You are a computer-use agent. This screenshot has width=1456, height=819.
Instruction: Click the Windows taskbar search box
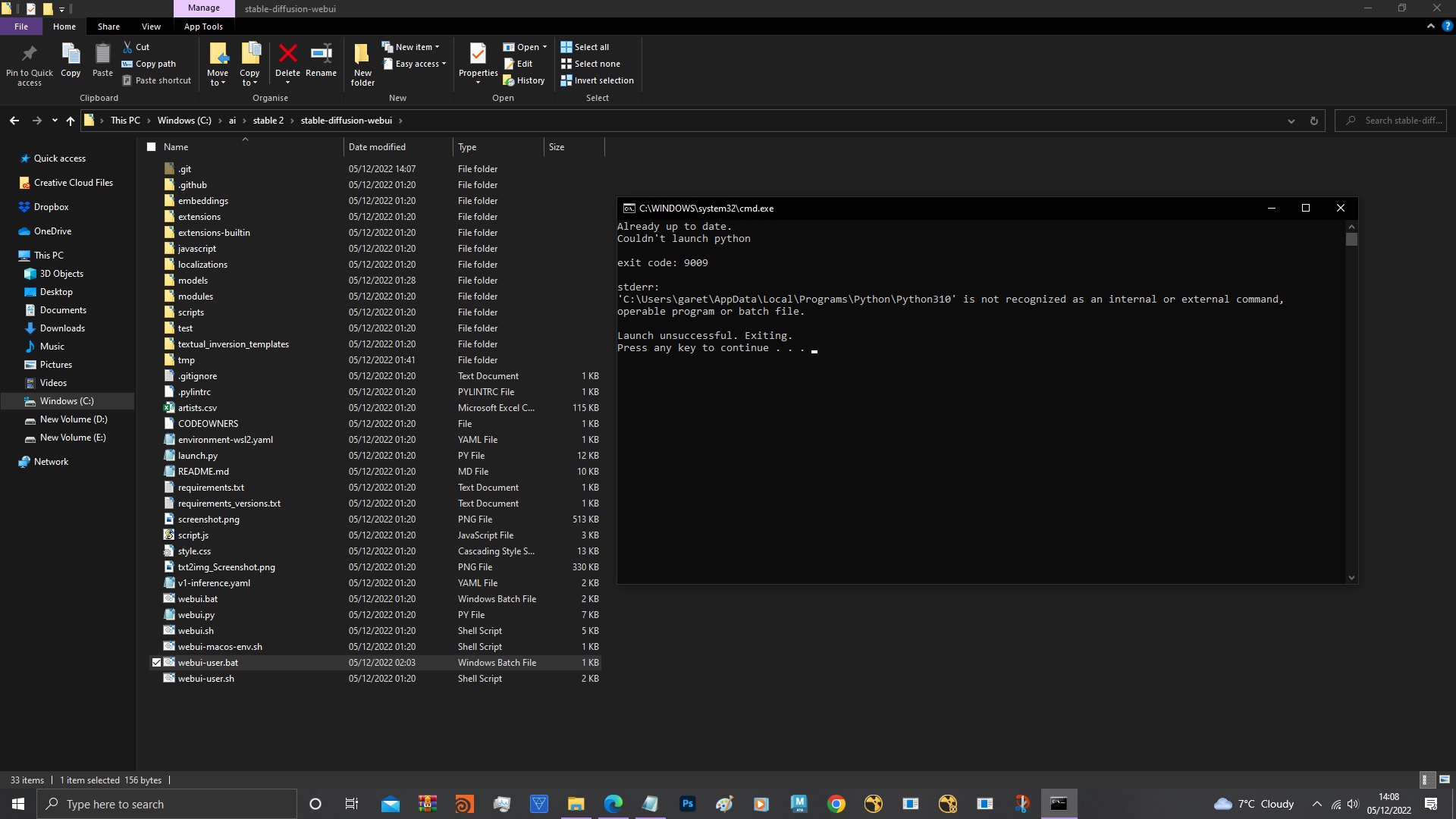[167, 804]
